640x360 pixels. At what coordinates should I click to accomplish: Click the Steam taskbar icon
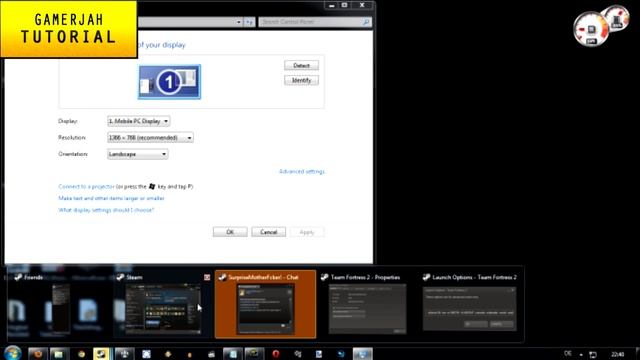[101, 354]
